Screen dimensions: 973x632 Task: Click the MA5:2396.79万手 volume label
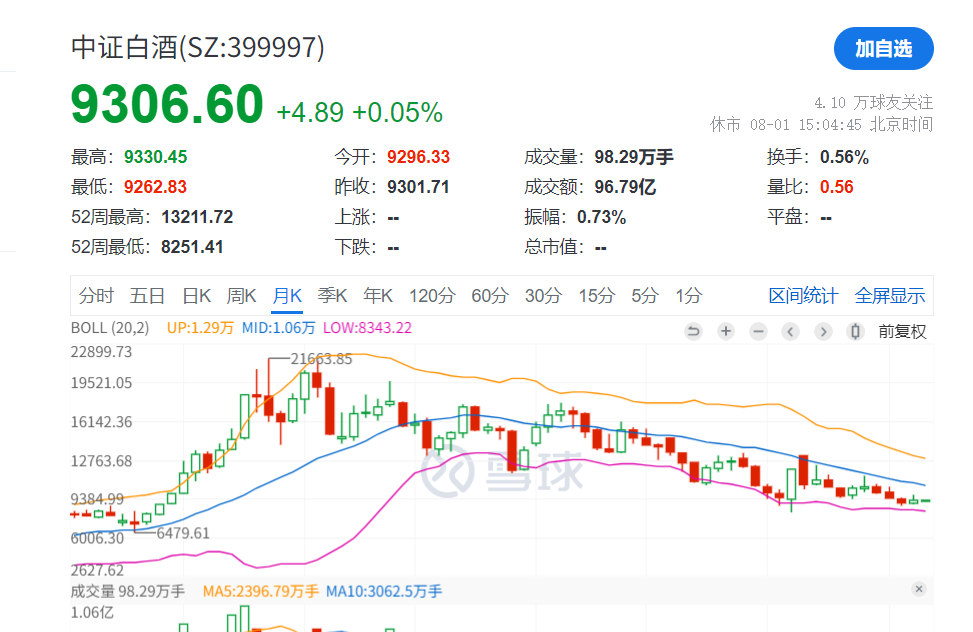[261, 592]
